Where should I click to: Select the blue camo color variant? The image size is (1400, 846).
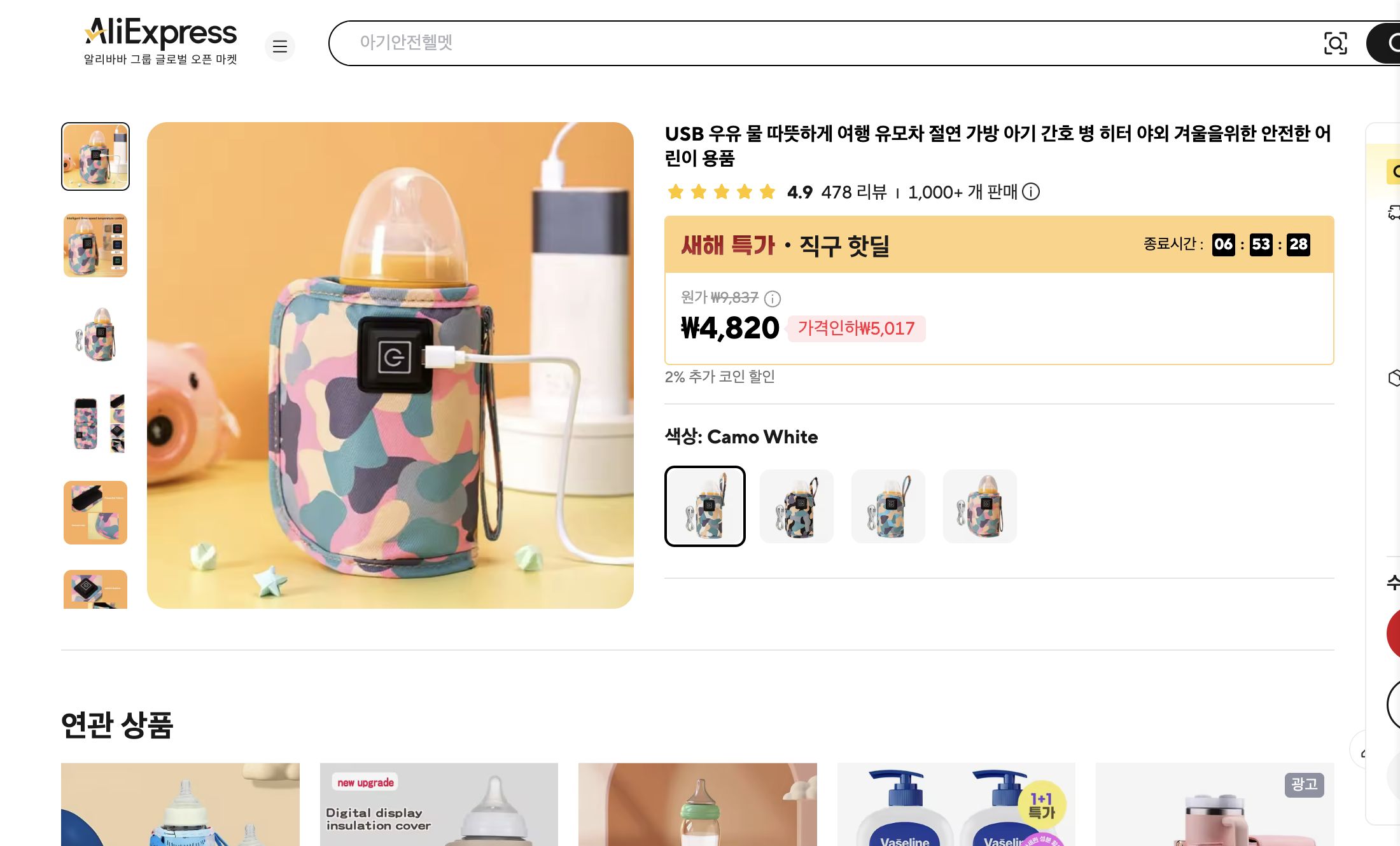[888, 506]
